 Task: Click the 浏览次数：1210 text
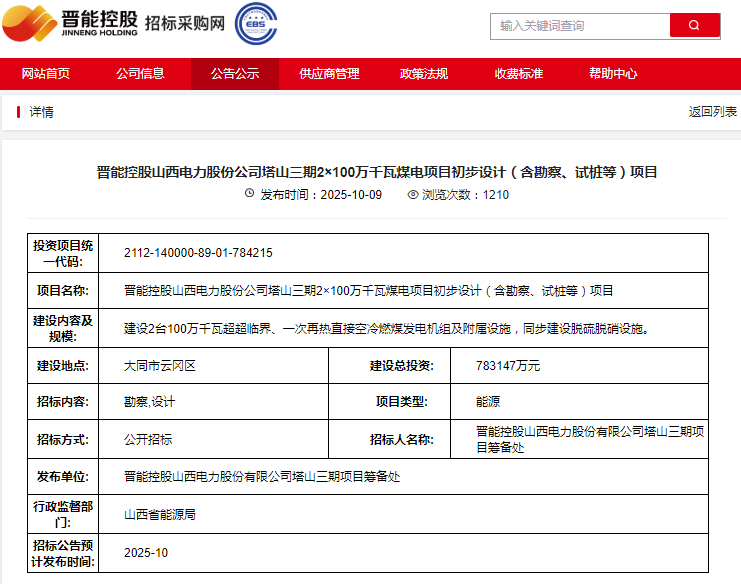coord(465,195)
